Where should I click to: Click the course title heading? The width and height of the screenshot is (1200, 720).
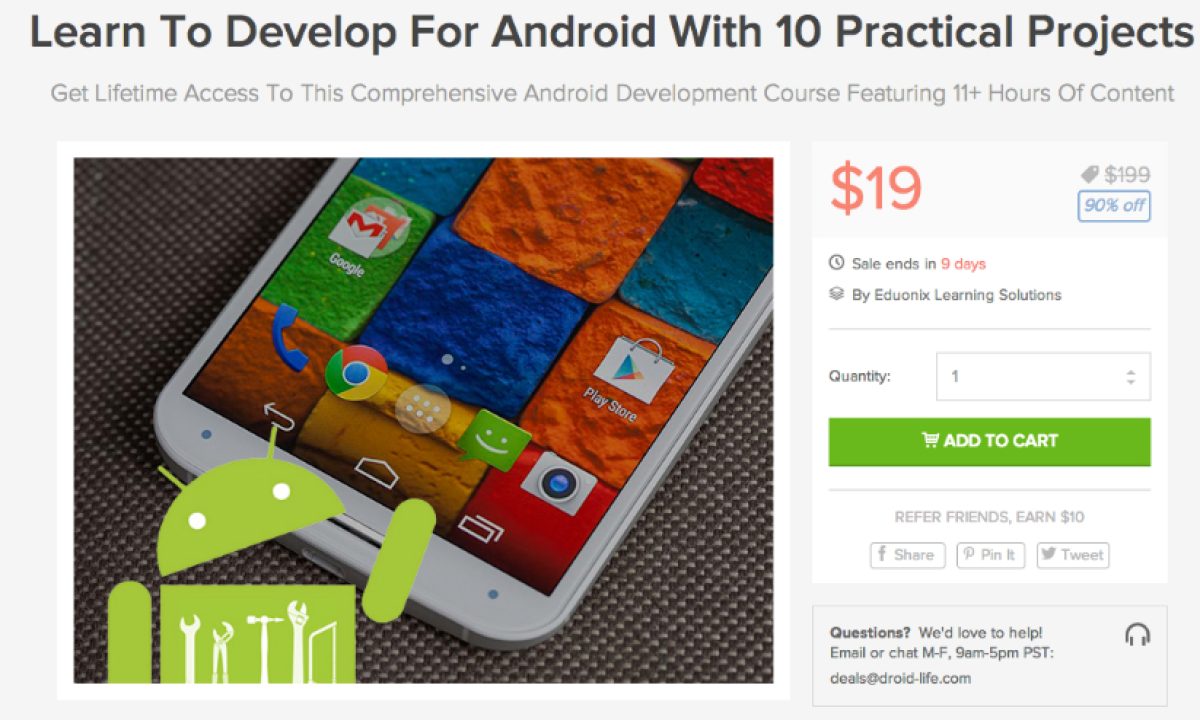(611, 33)
